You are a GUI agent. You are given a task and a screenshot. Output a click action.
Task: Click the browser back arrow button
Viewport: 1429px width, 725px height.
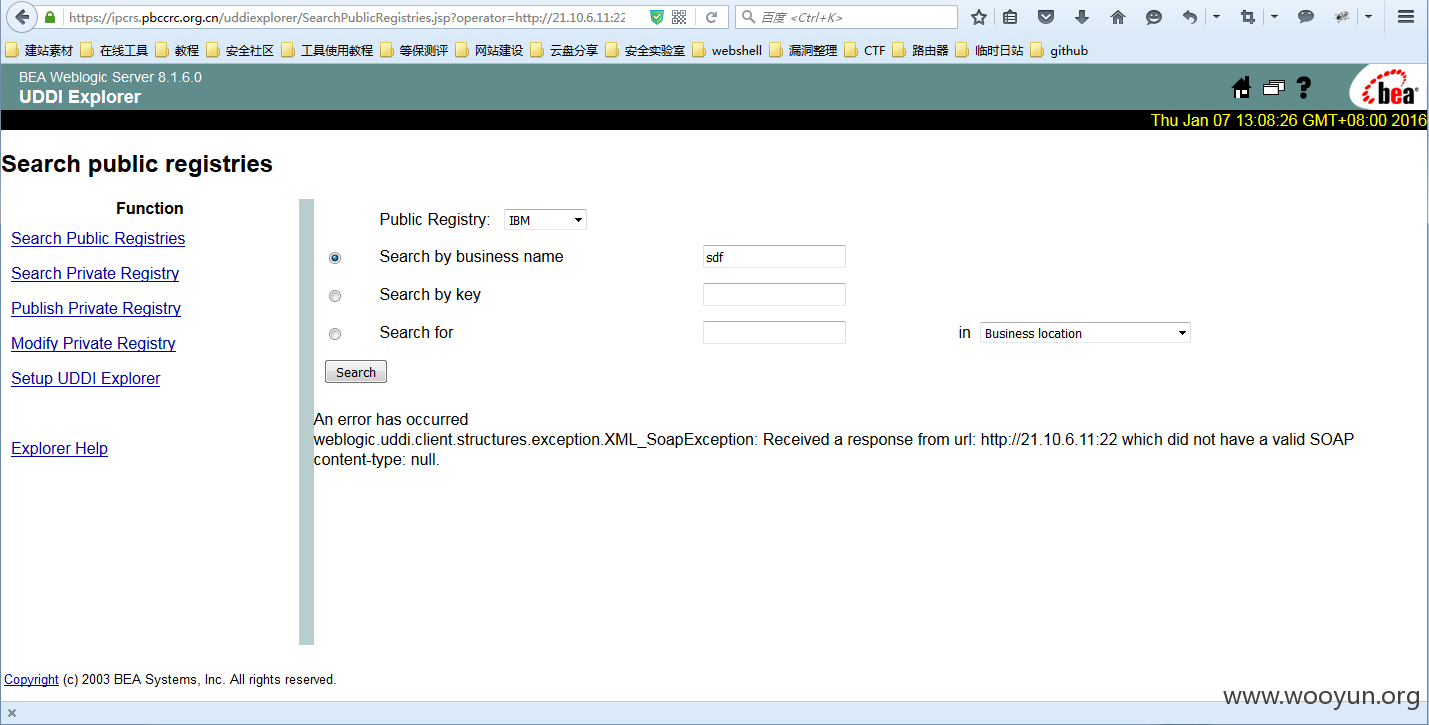coord(21,17)
